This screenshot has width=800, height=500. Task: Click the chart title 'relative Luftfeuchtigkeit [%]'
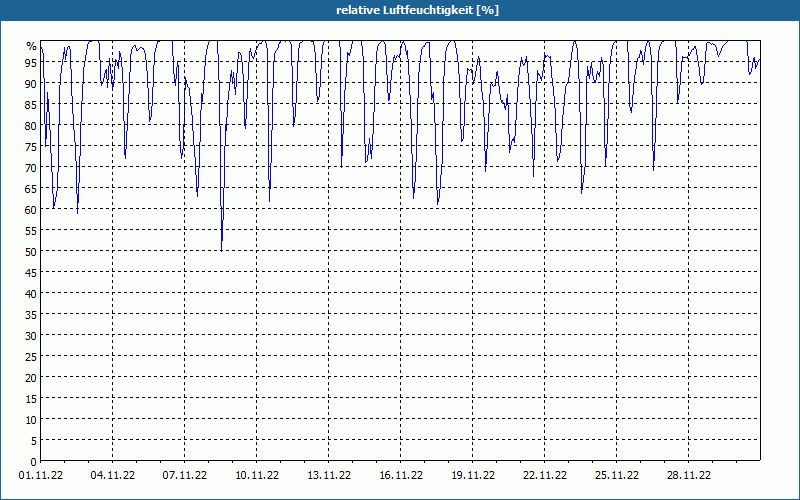[417, 10]
